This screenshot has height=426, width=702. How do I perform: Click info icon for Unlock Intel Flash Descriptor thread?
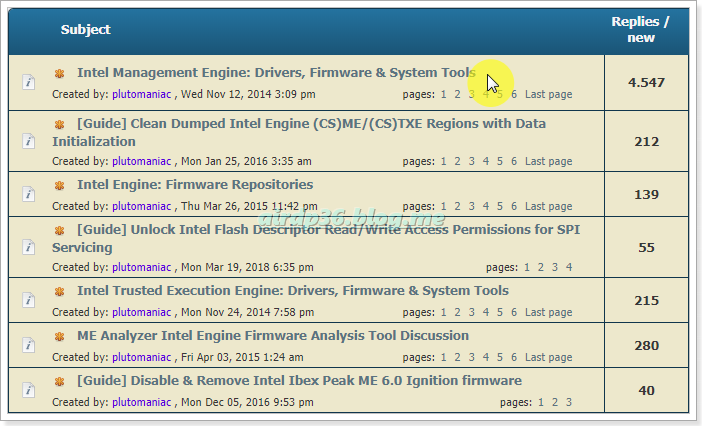[x=29, y=247]
